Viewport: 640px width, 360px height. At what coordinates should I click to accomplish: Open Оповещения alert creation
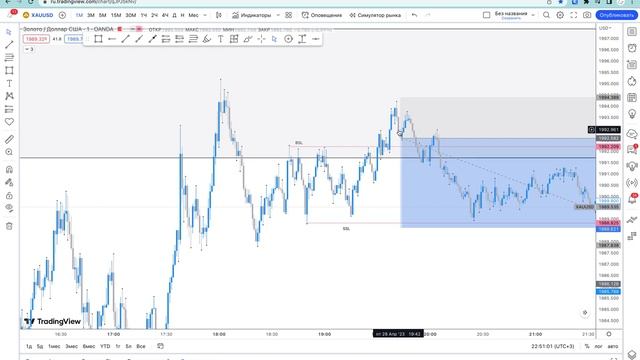coord(322,15)
